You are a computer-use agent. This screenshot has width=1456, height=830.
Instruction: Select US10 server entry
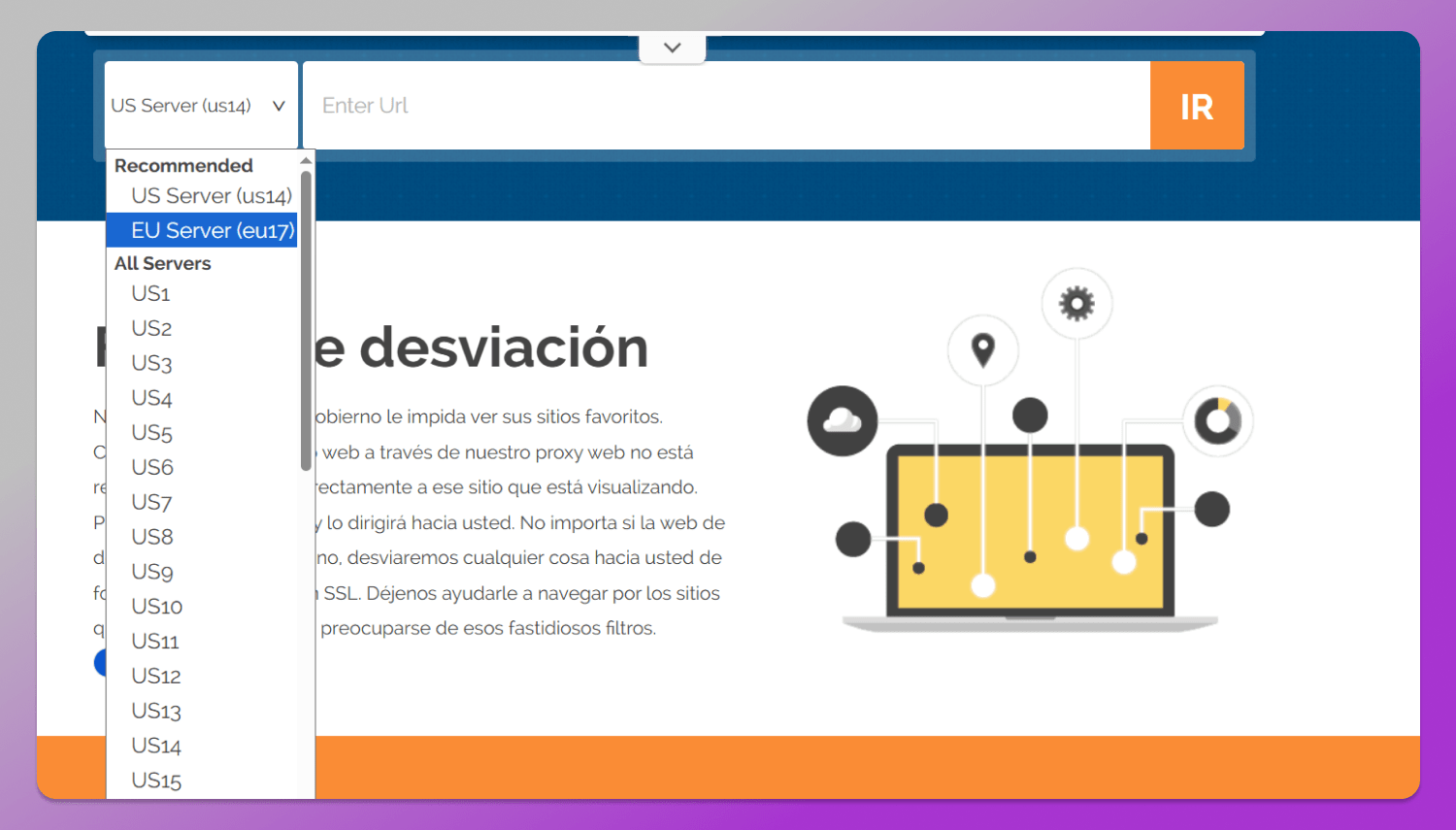(x=157, y=607)
